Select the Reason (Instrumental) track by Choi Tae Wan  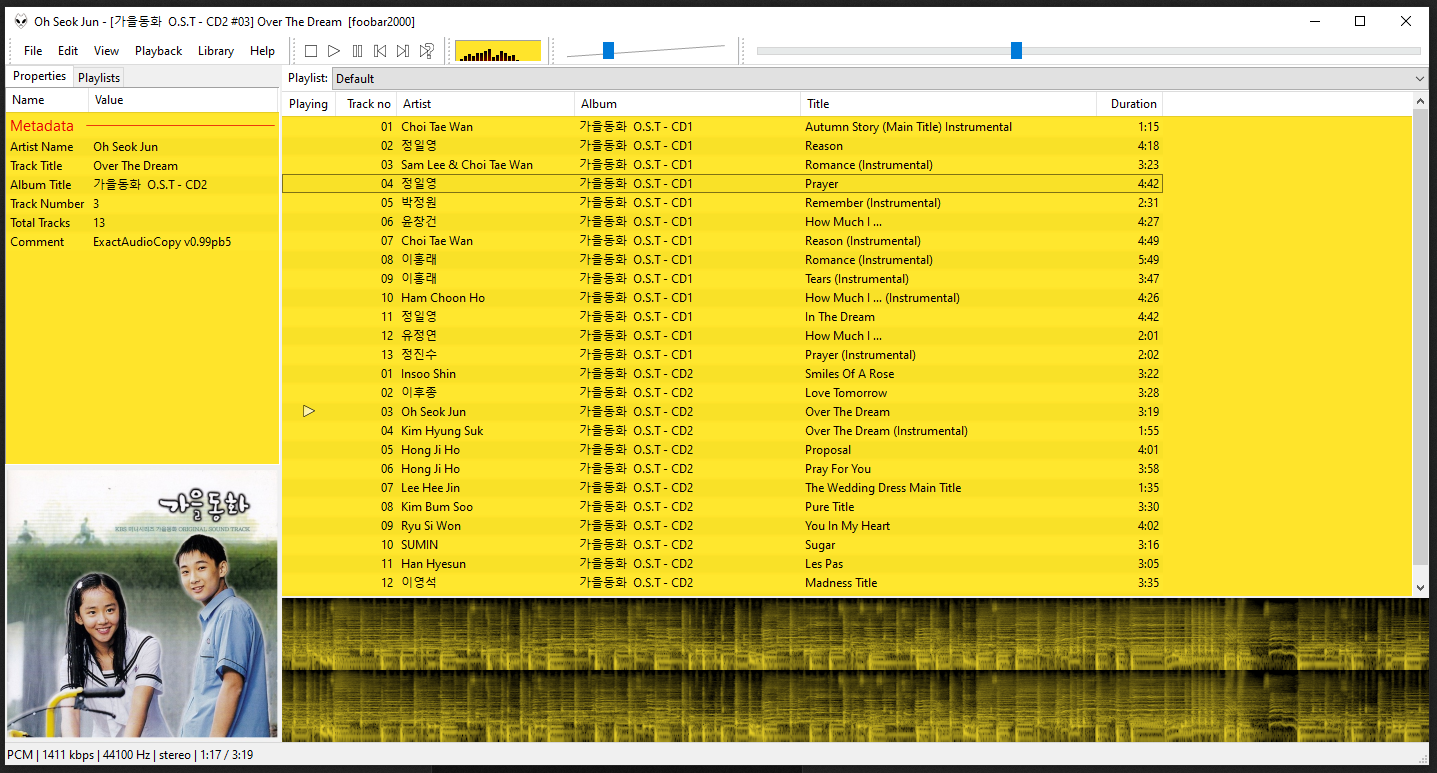point(722,241)
